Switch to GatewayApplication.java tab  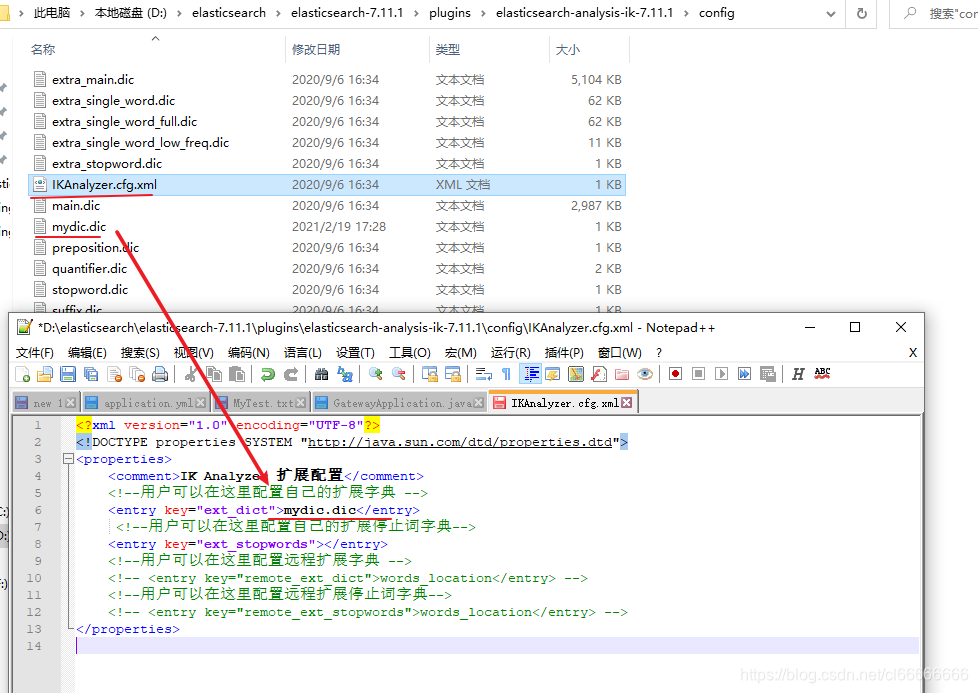(x=399, y=403)
